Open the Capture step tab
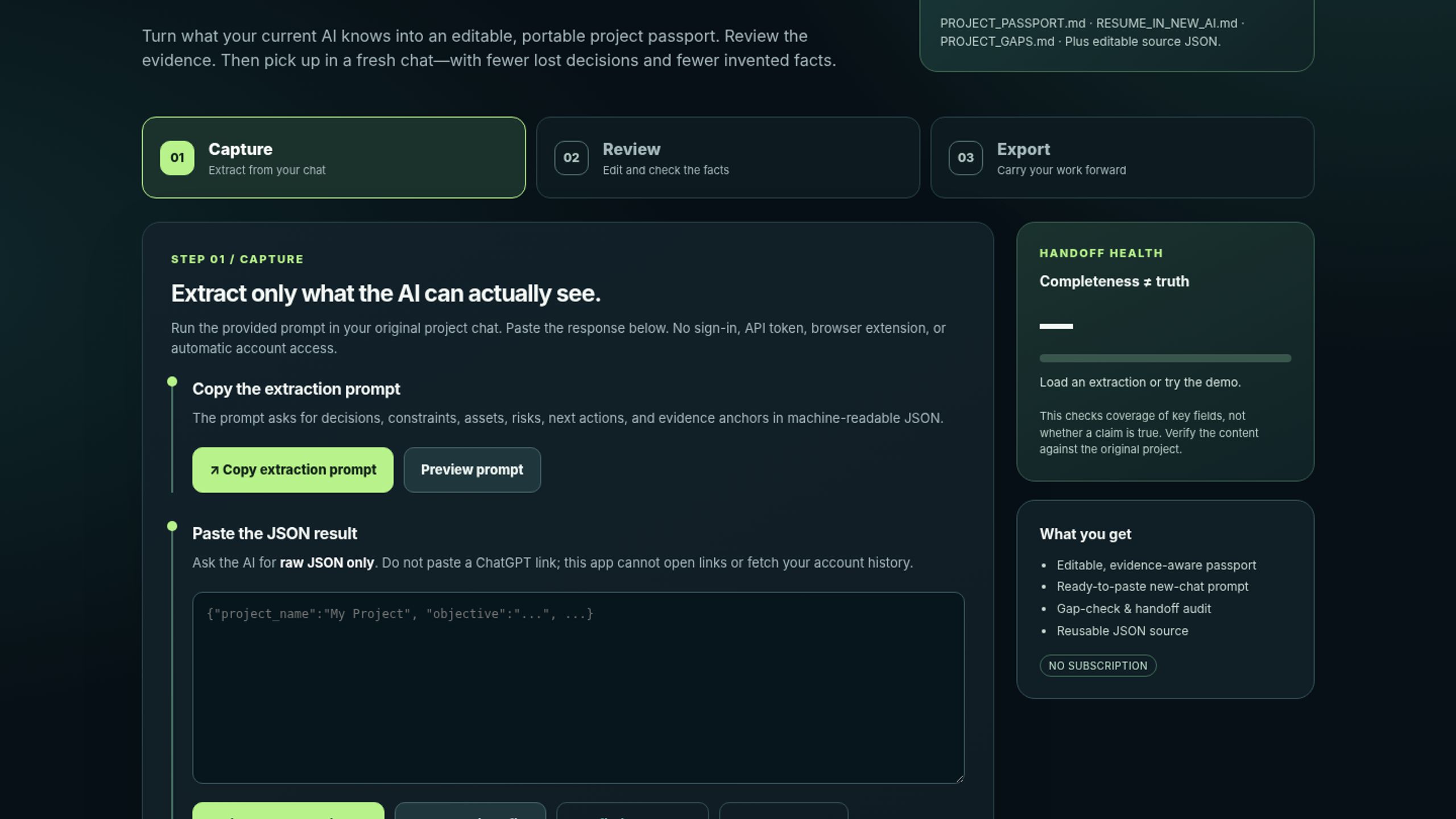The image size is (1456, 819). click(x=333, y=158)
